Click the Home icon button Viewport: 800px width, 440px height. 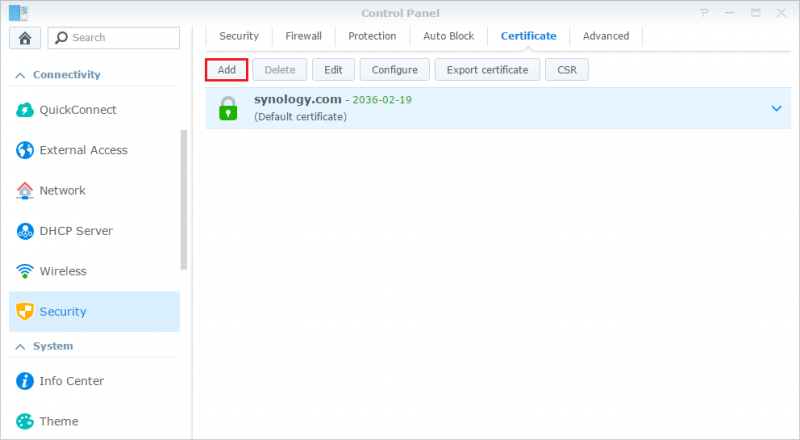coord(24,38)
